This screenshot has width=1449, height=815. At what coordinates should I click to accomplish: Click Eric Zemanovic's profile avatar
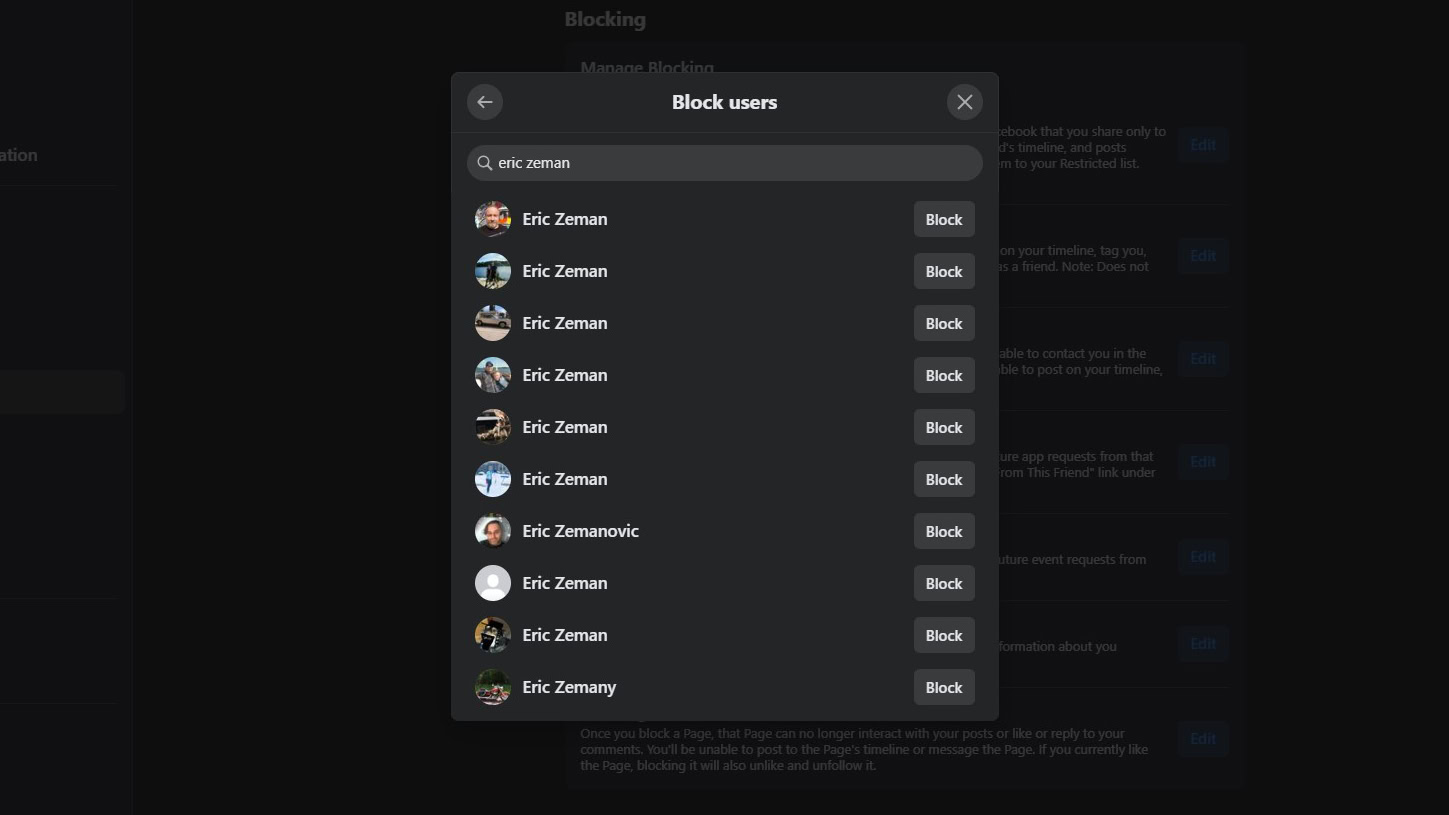[x=493, y=532]
